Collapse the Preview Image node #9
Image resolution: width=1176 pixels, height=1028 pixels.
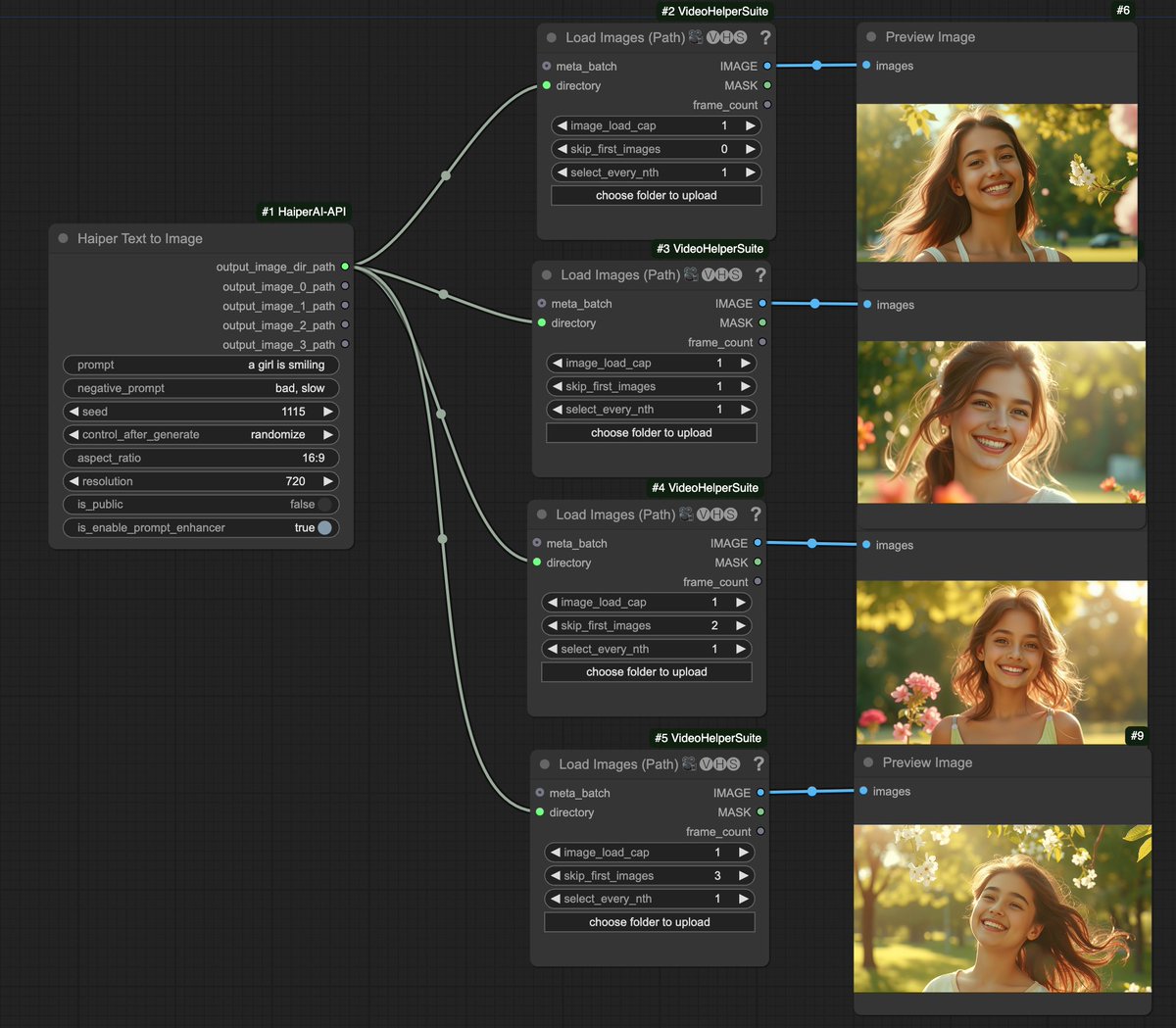point(868,762)
